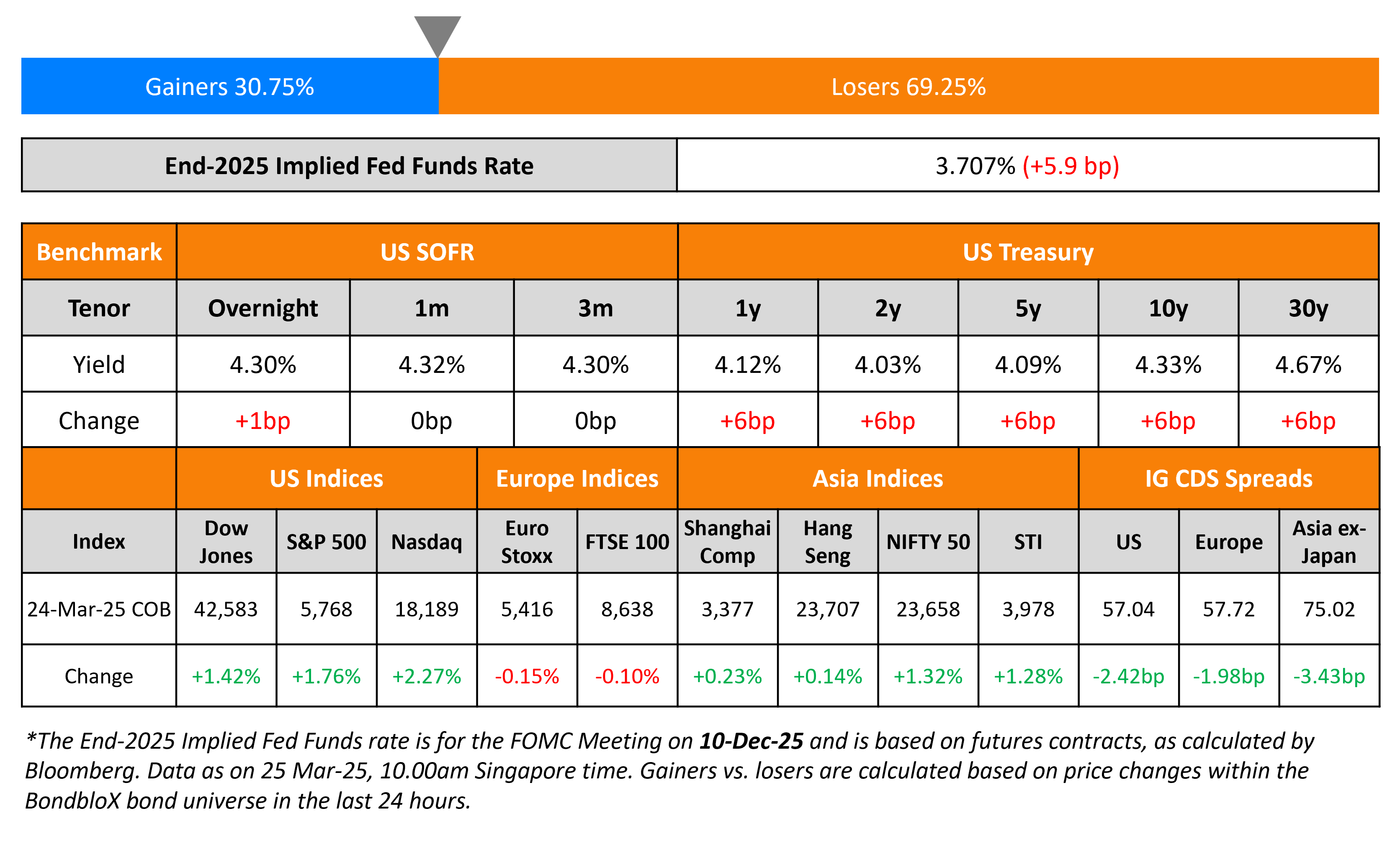Select the US Indices section header

click(x=326, y=478)
